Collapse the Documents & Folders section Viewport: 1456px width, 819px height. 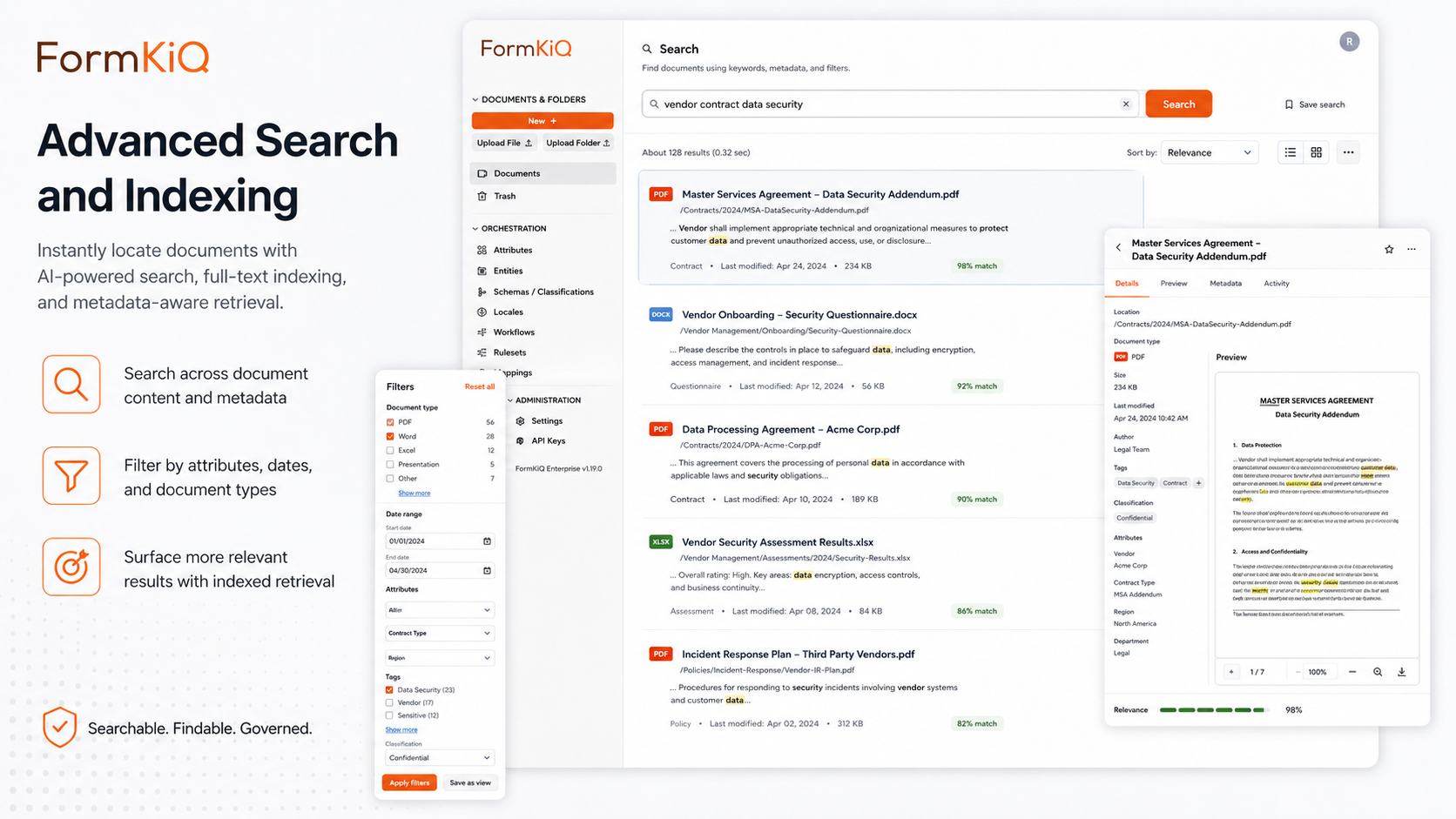pos(475,100)
